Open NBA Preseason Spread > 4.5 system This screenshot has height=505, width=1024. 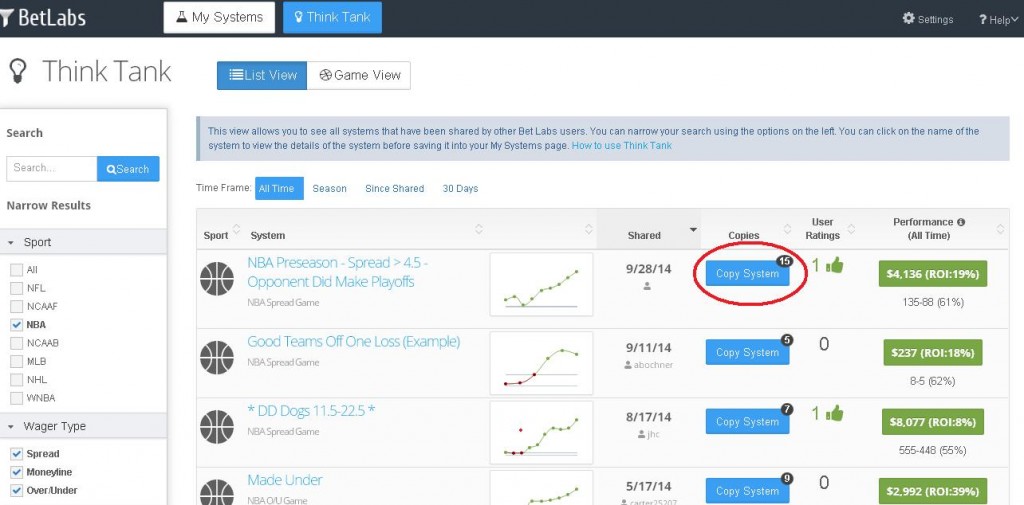point(338,272)
